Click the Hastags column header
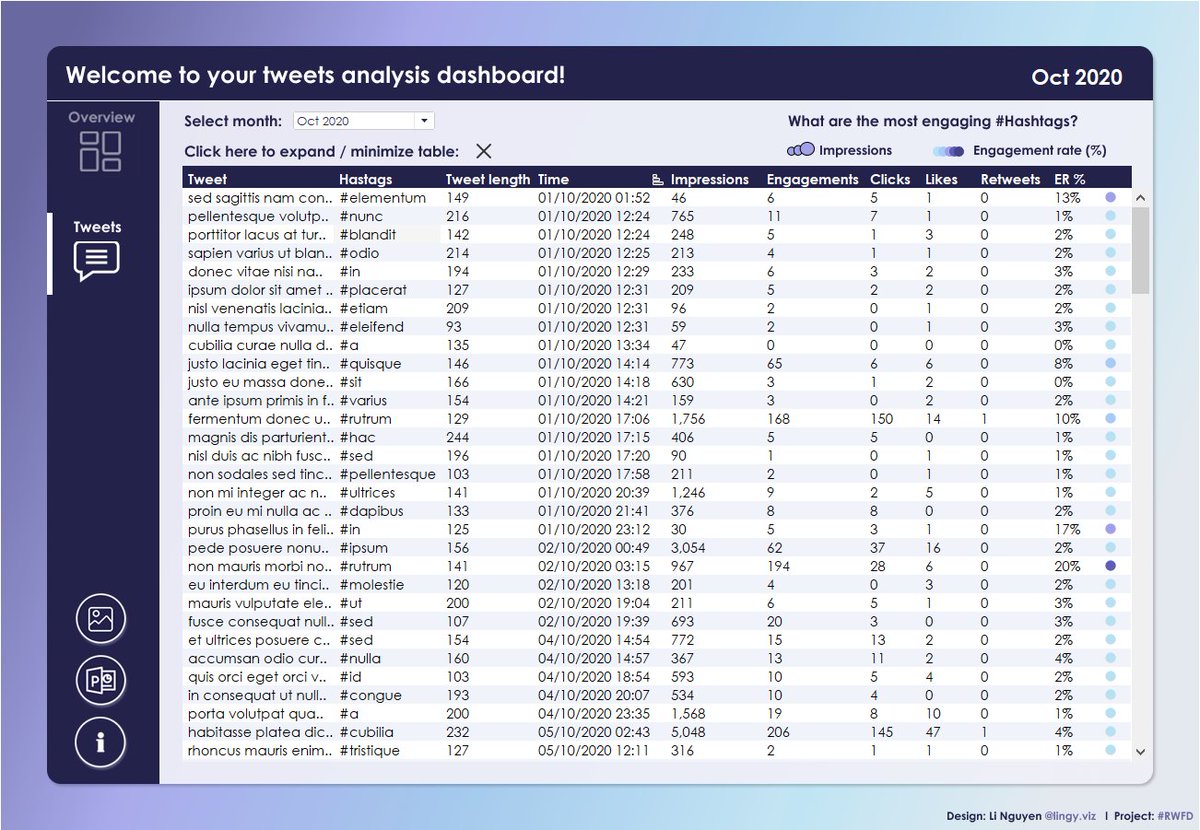This screenshot has height=830, width=1200. click(366, 180)
